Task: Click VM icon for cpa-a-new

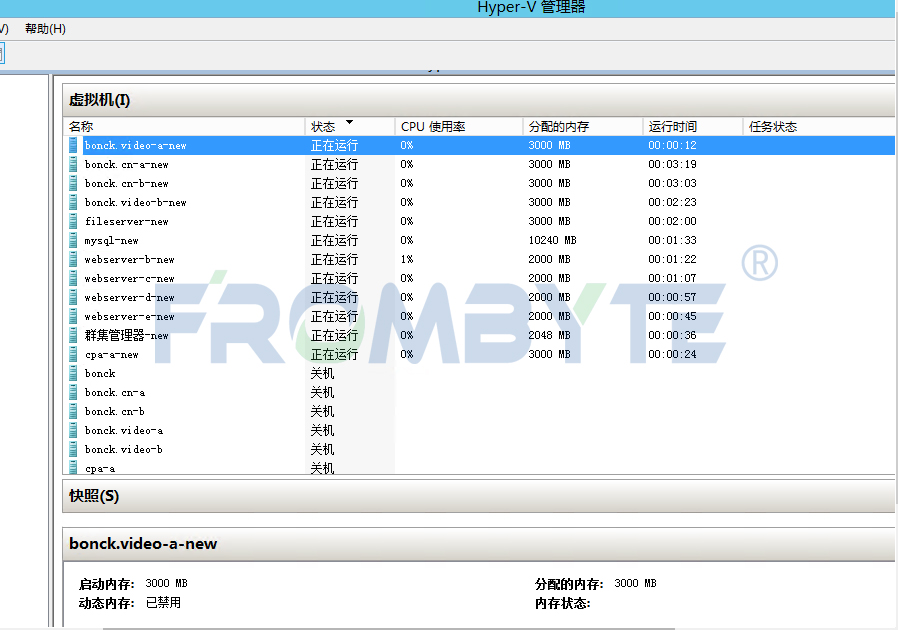Action: coord(73,355)
